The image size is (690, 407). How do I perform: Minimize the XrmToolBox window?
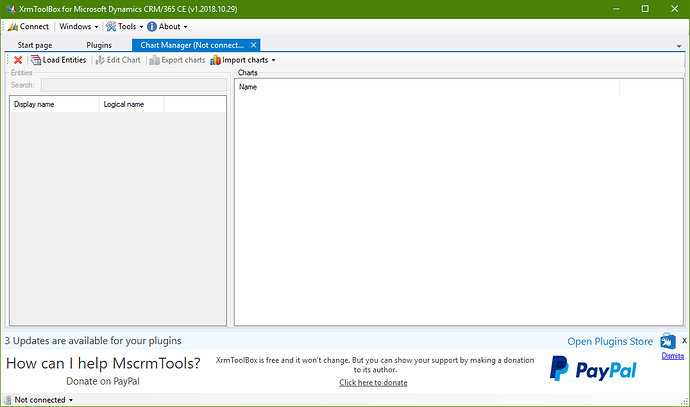point(616,9)
